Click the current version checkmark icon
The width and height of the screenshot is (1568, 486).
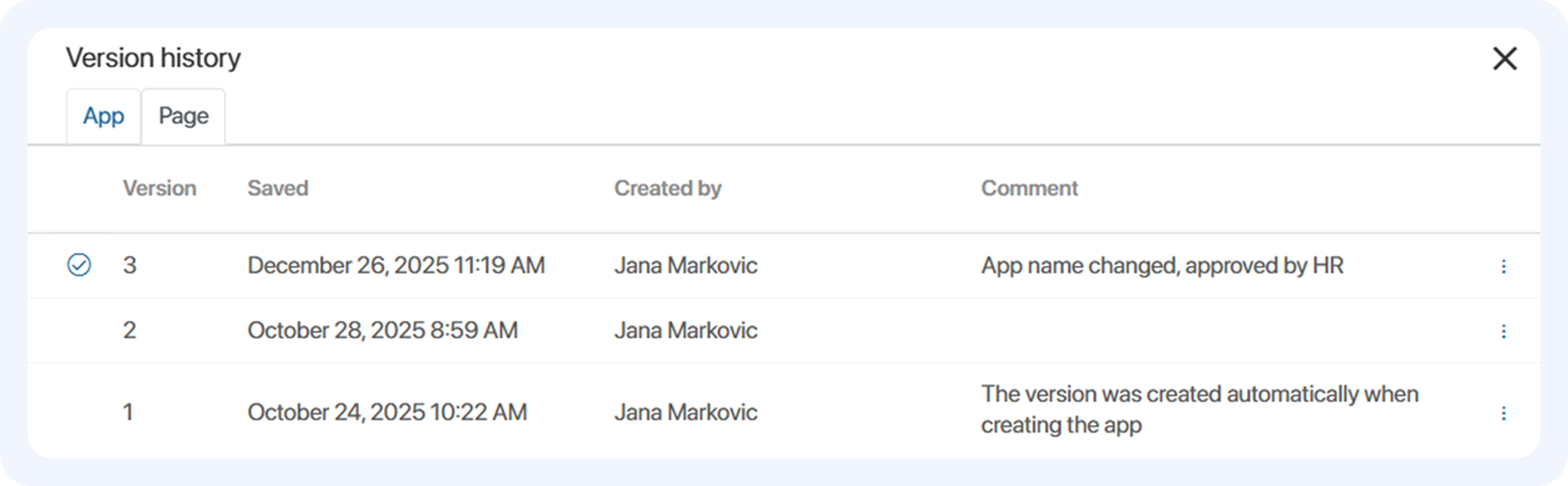pyautogui.click(x=80, y=265)
